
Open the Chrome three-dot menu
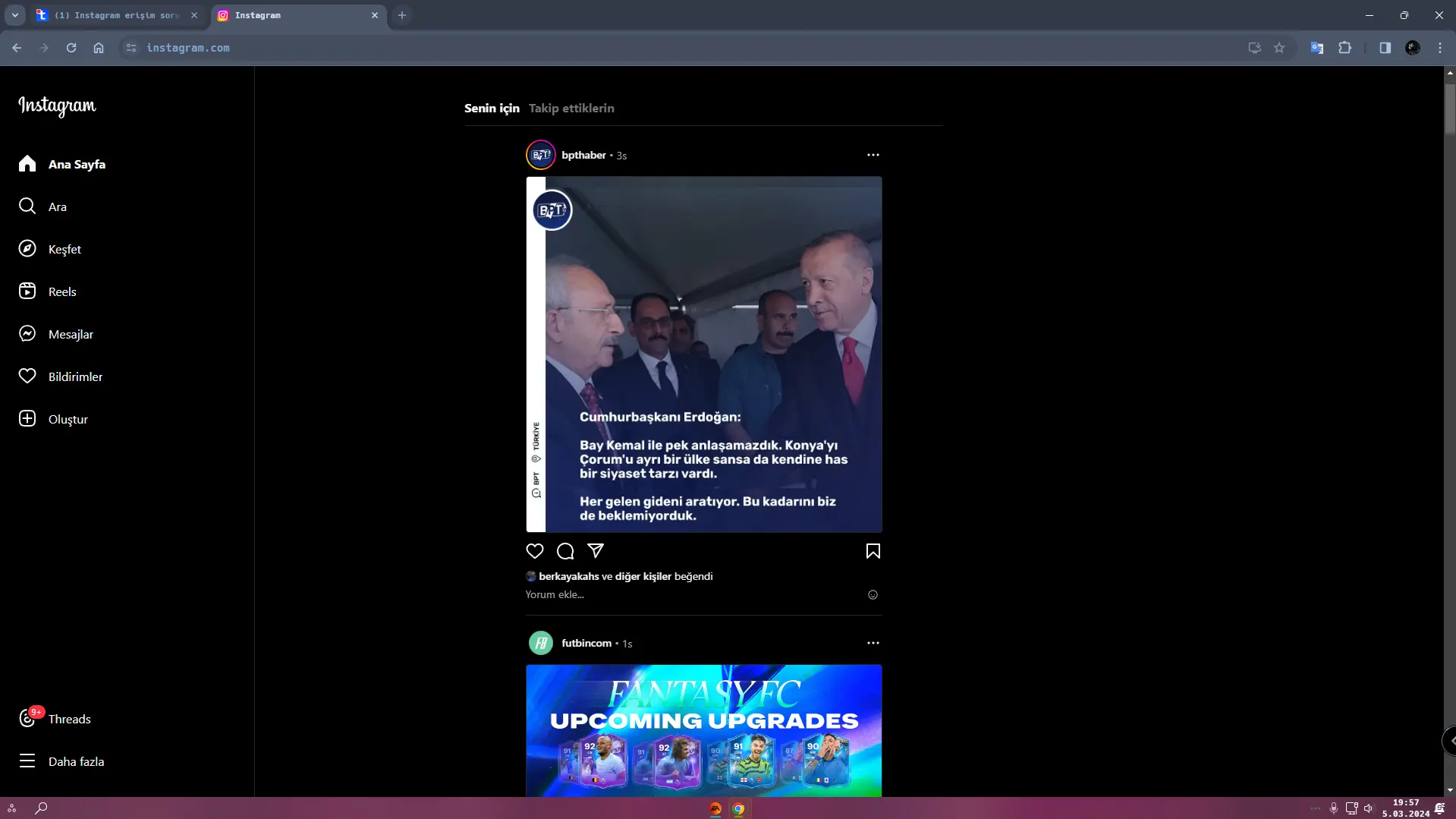pyautogui.click(x=1440, y=48)
